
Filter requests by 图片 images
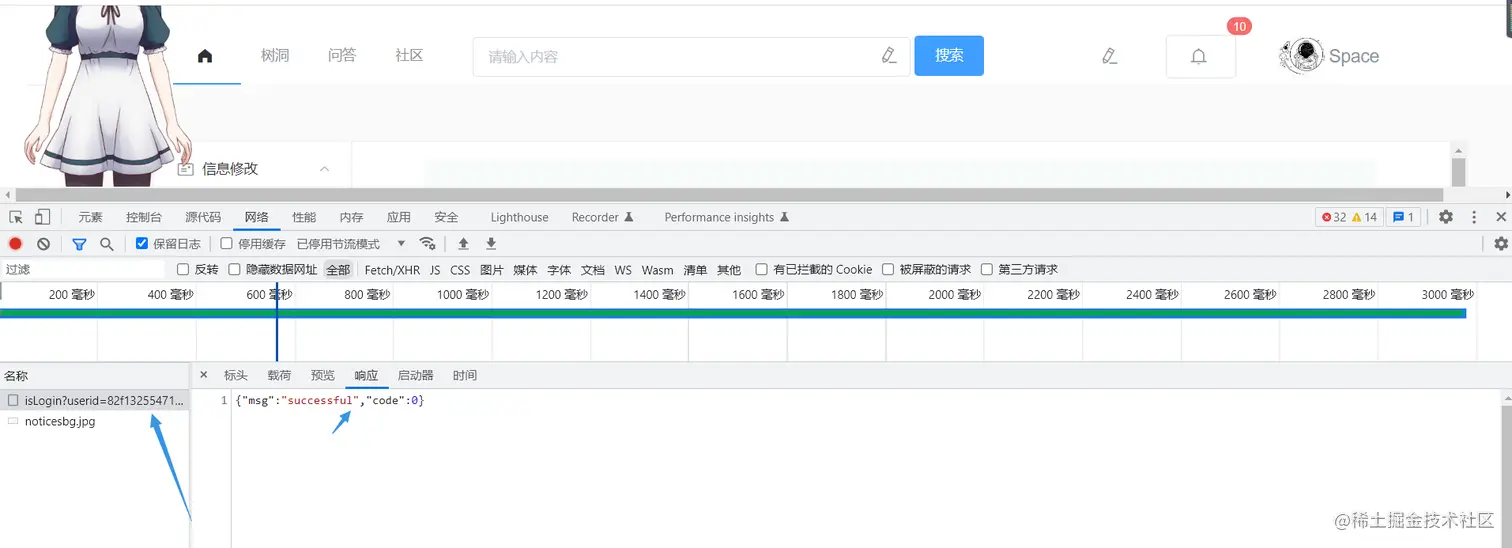click(x=492, y=269)
